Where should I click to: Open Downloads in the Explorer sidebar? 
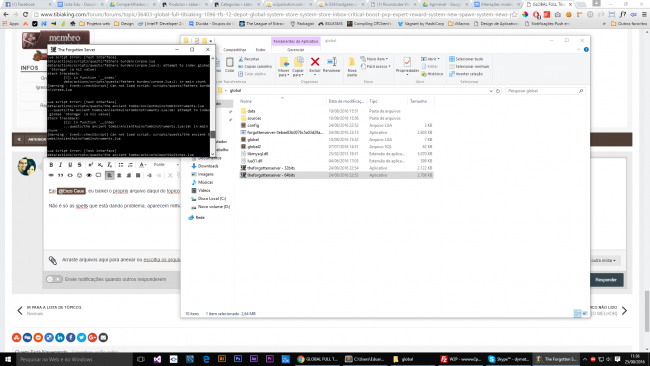click(x=208, y=166)
